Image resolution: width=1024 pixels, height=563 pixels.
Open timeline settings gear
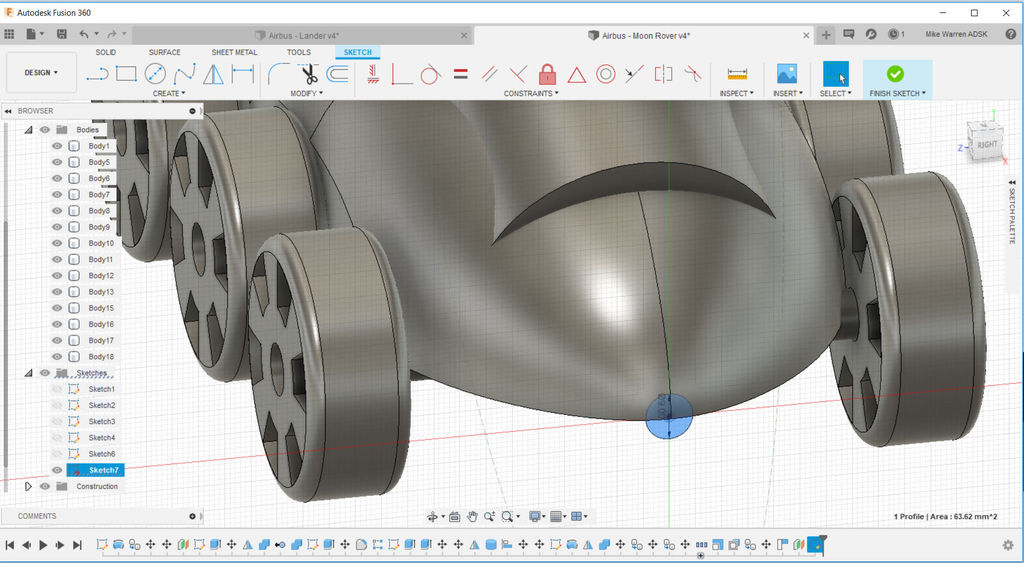(1008, 545)
